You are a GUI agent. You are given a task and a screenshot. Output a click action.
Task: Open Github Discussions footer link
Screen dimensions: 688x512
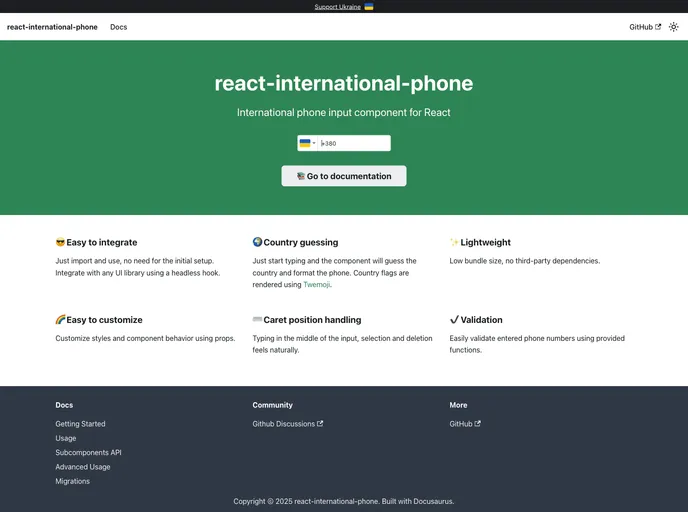[288, 424]
